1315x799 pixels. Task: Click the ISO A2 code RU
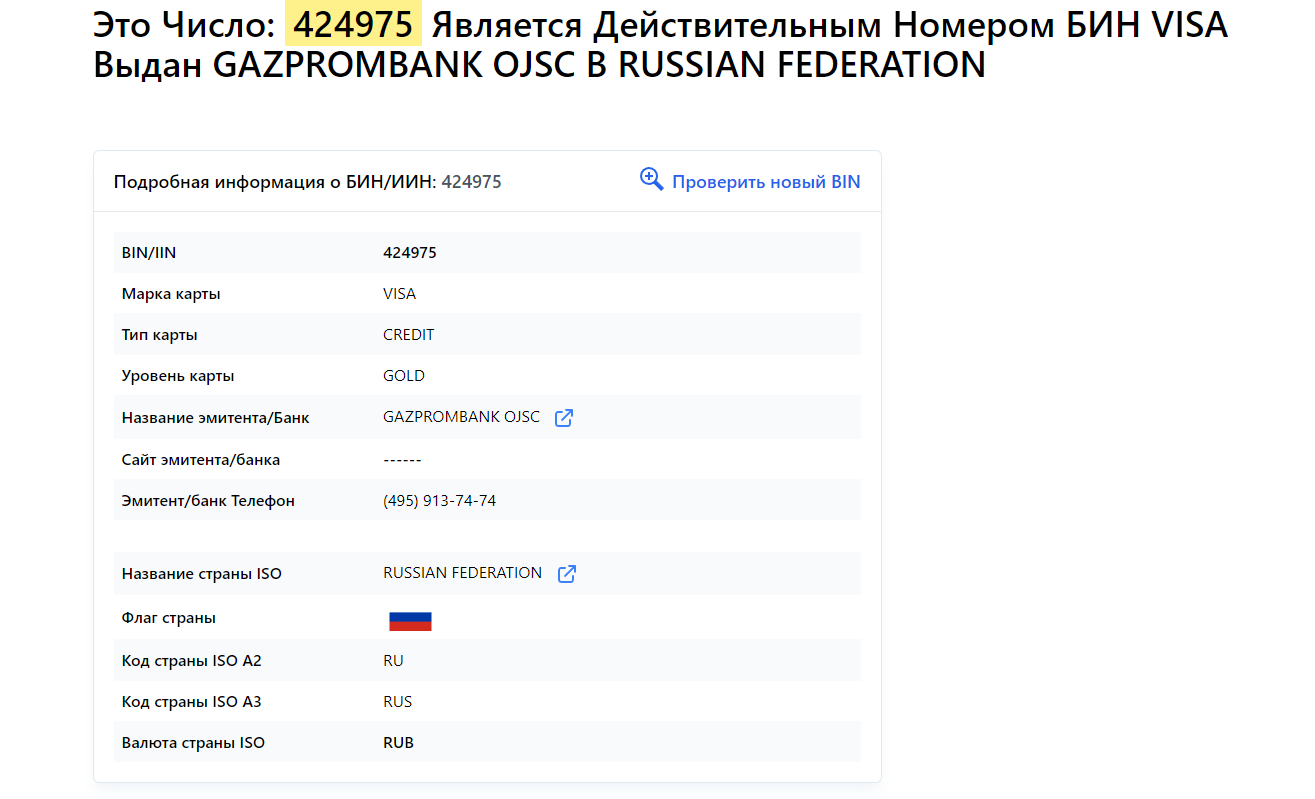click(393, 661)
